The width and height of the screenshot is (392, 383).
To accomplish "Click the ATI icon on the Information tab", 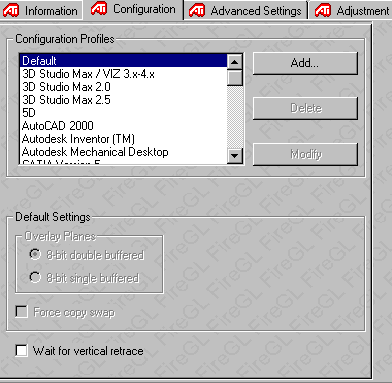I will tap(11, 11).
